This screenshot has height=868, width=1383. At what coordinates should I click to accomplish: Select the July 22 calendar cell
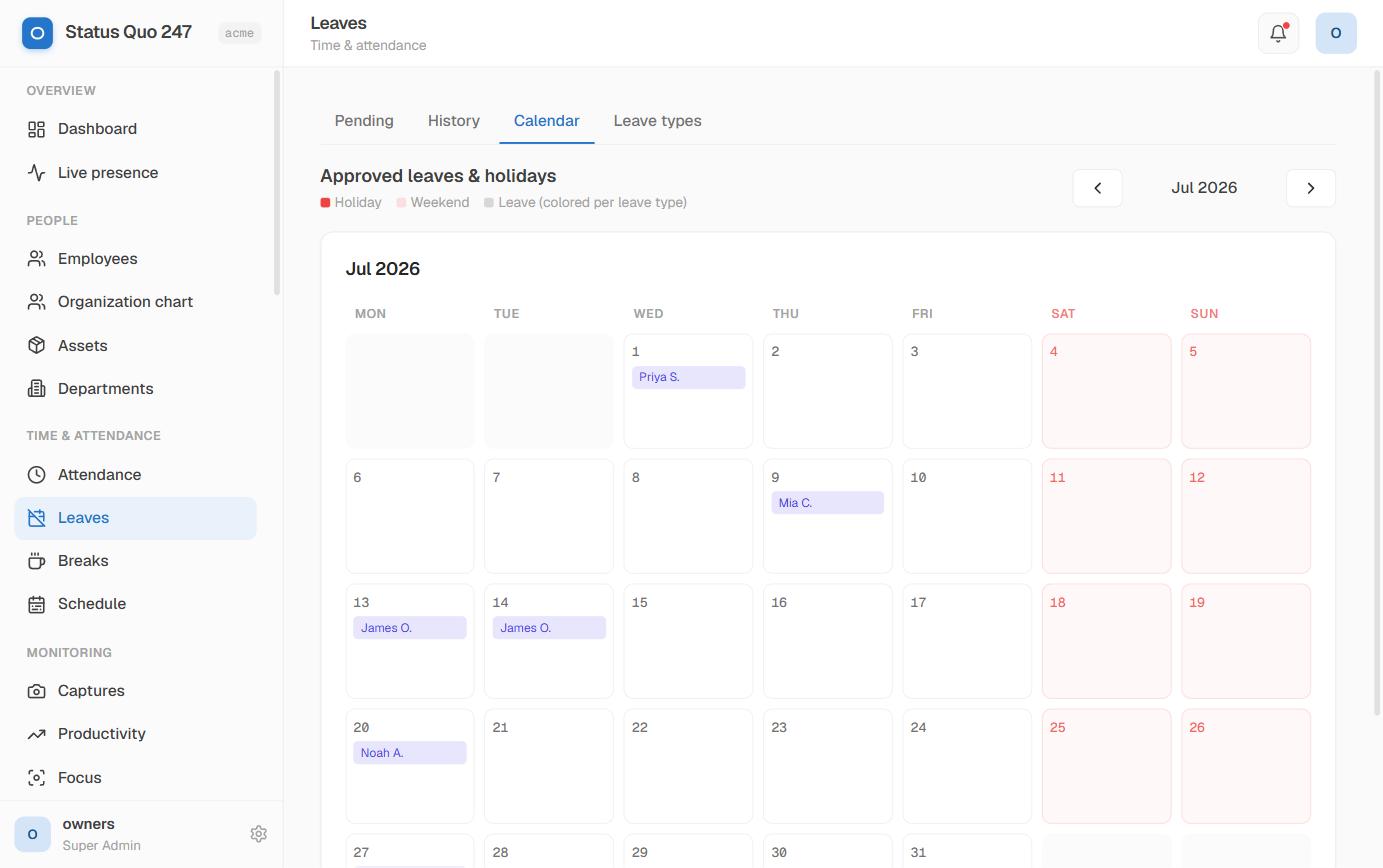click(688, 766)
